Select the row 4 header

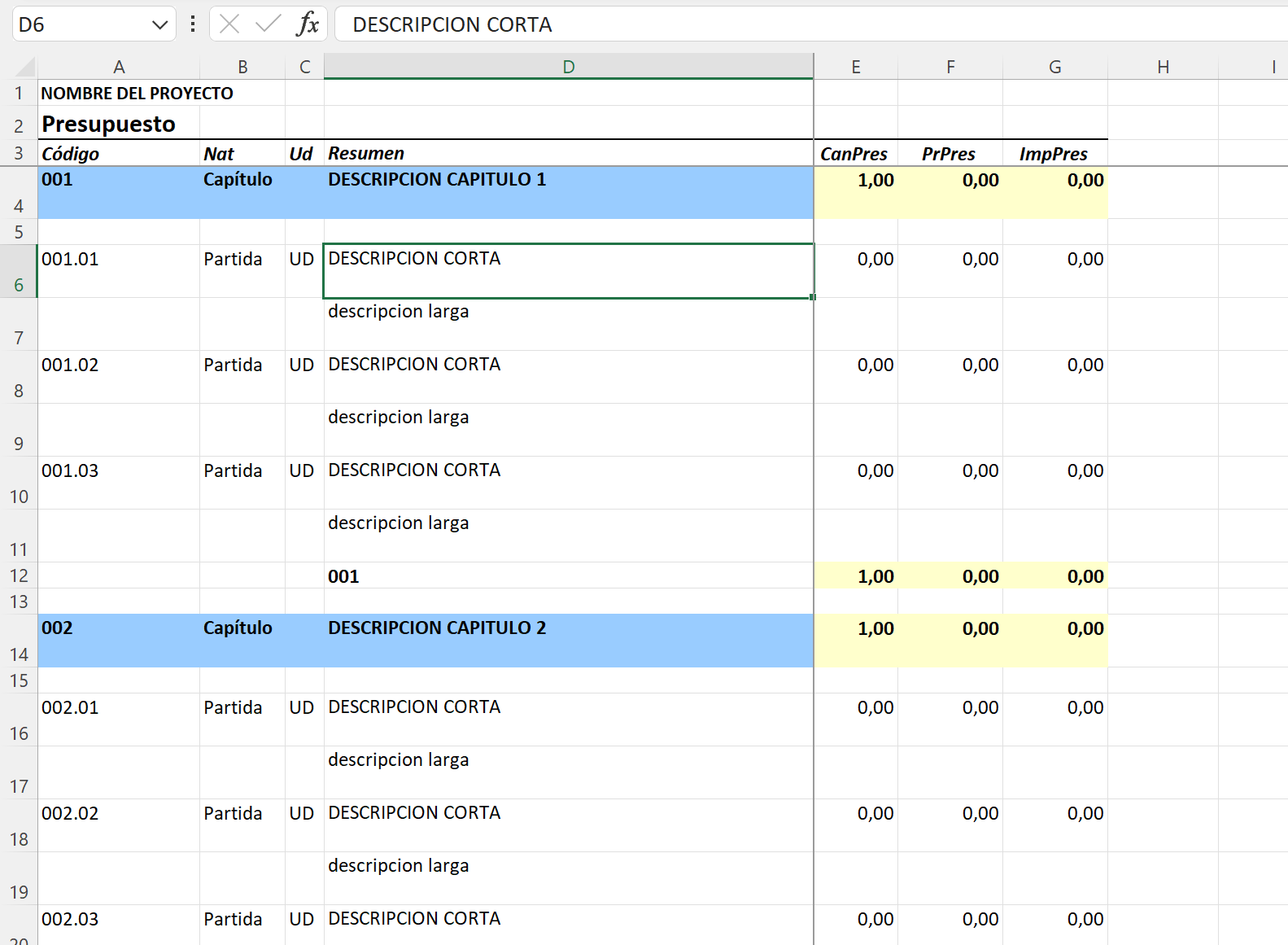click(19, 194)
